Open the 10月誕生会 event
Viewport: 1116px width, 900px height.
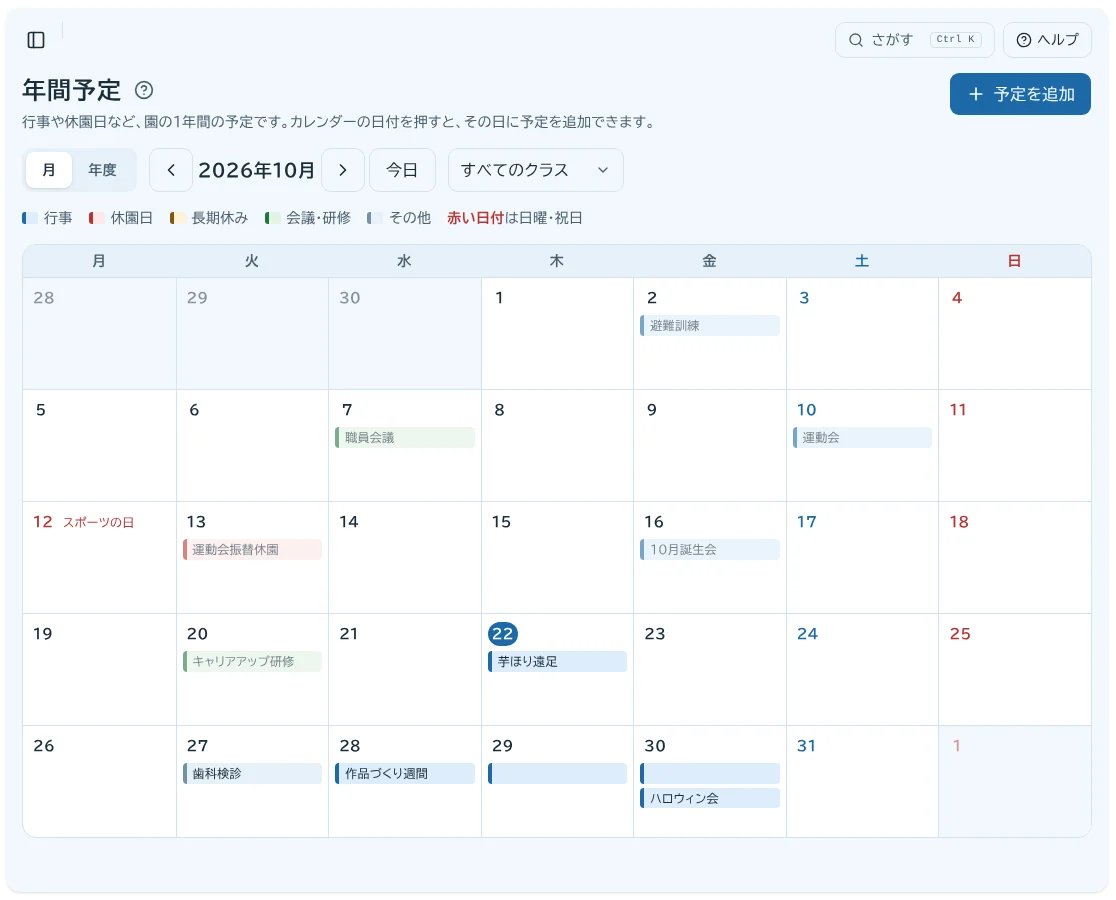(710, 549)
